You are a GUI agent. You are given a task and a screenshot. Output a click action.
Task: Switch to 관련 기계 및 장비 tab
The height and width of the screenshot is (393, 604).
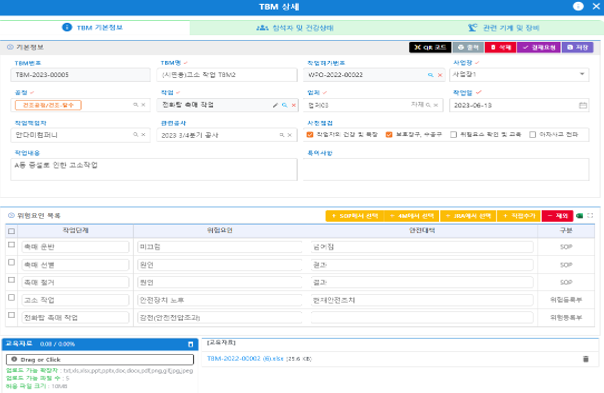click(x=504, y=28)
